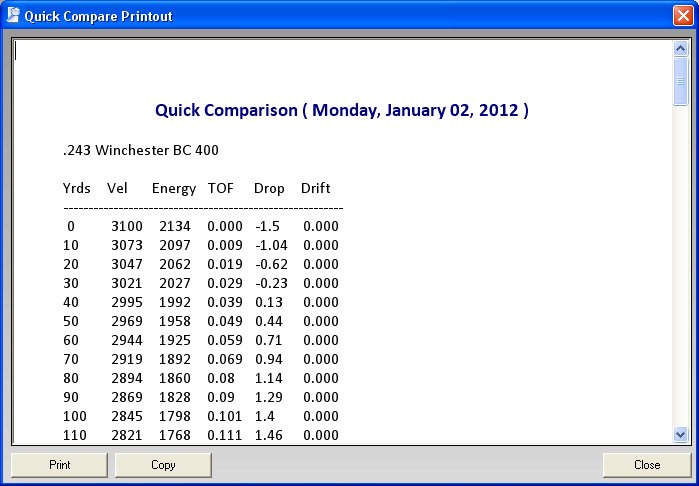
Task: Click the energy value 1798 at 100 yards
Action: click(x=174, y=416)
